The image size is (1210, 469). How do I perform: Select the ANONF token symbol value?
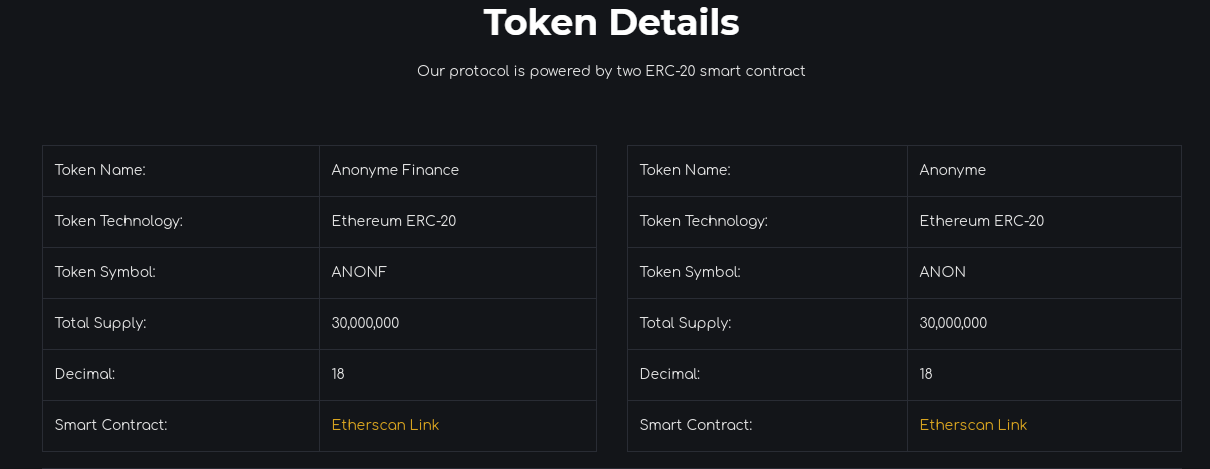pos(359,272)
